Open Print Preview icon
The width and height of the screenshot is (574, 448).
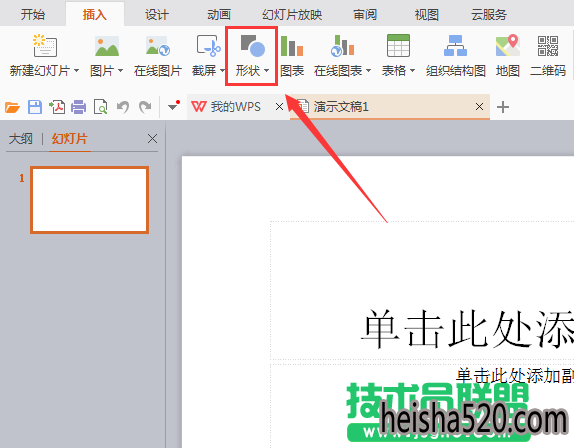point(100,107)
